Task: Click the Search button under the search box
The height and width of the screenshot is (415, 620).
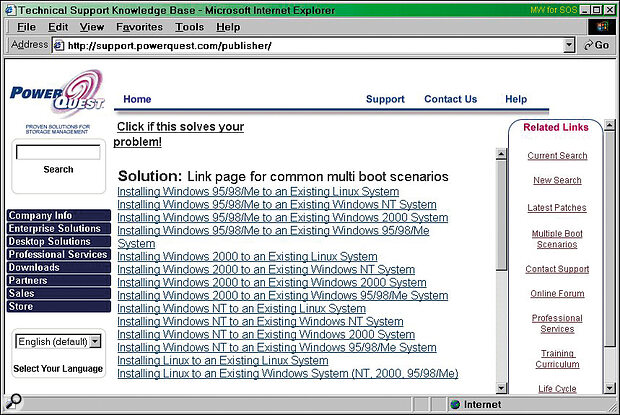Action: click(59, 170)
